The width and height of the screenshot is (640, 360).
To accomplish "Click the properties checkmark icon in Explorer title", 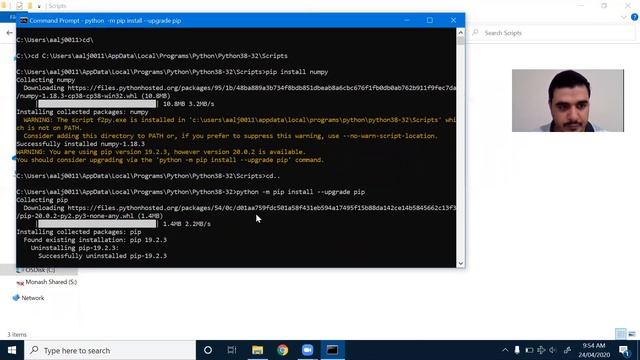I will click(x=19, y=6).
